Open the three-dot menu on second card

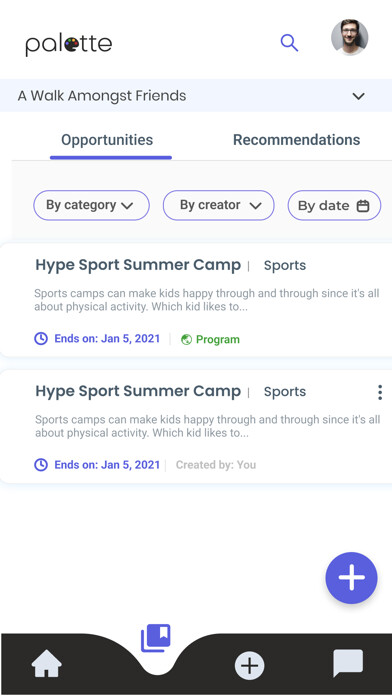(x=380, y=392)
